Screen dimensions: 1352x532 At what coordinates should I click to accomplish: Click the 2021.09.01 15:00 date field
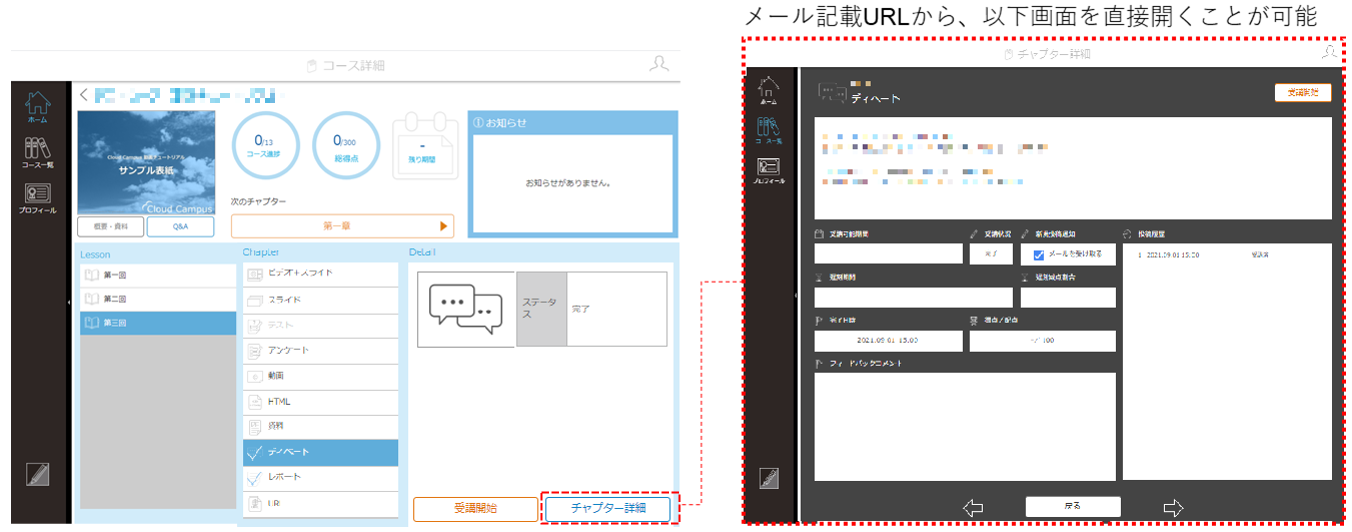[888, 340]
